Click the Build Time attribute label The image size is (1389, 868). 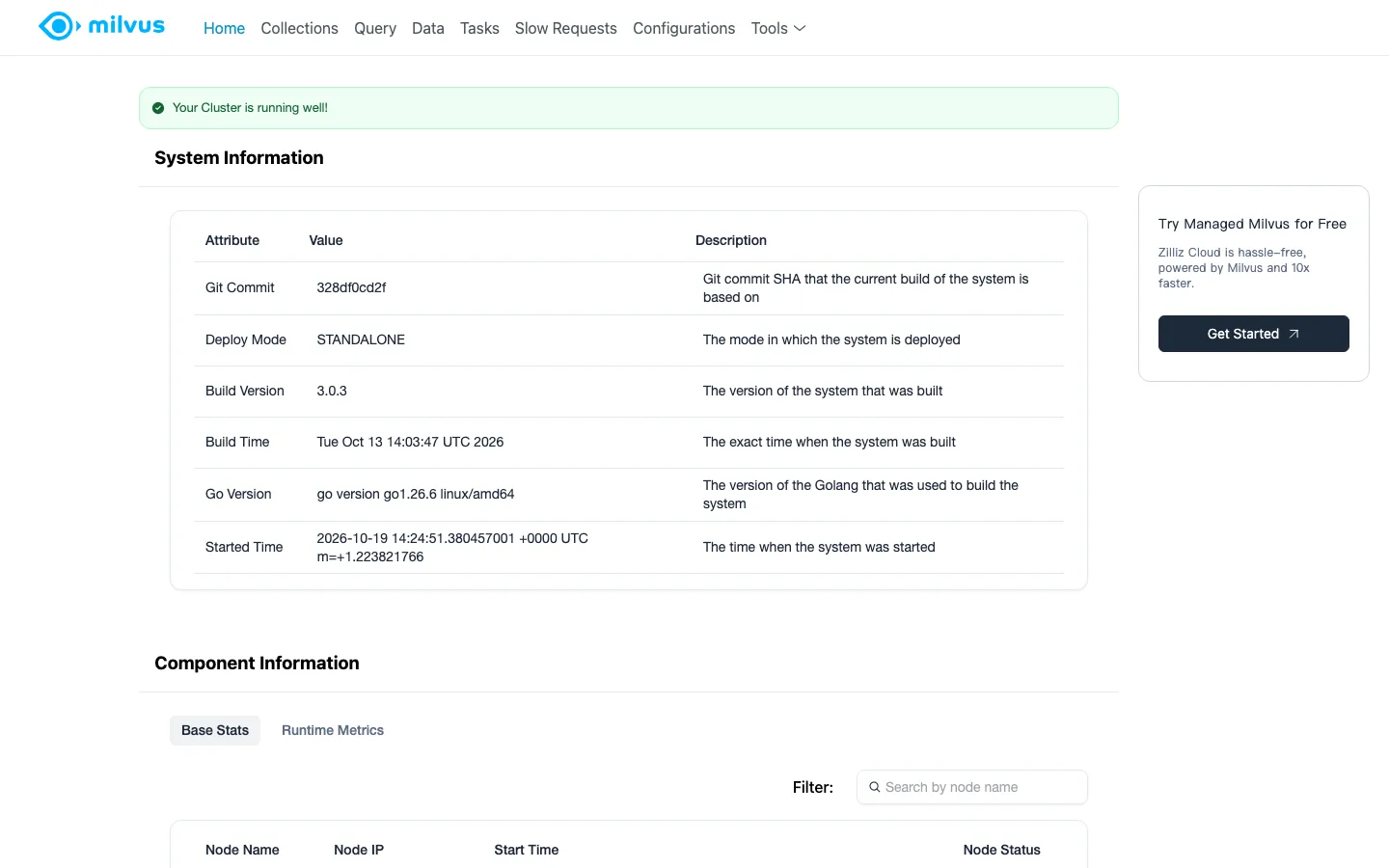pyautogui.click(x=237, y=442)
